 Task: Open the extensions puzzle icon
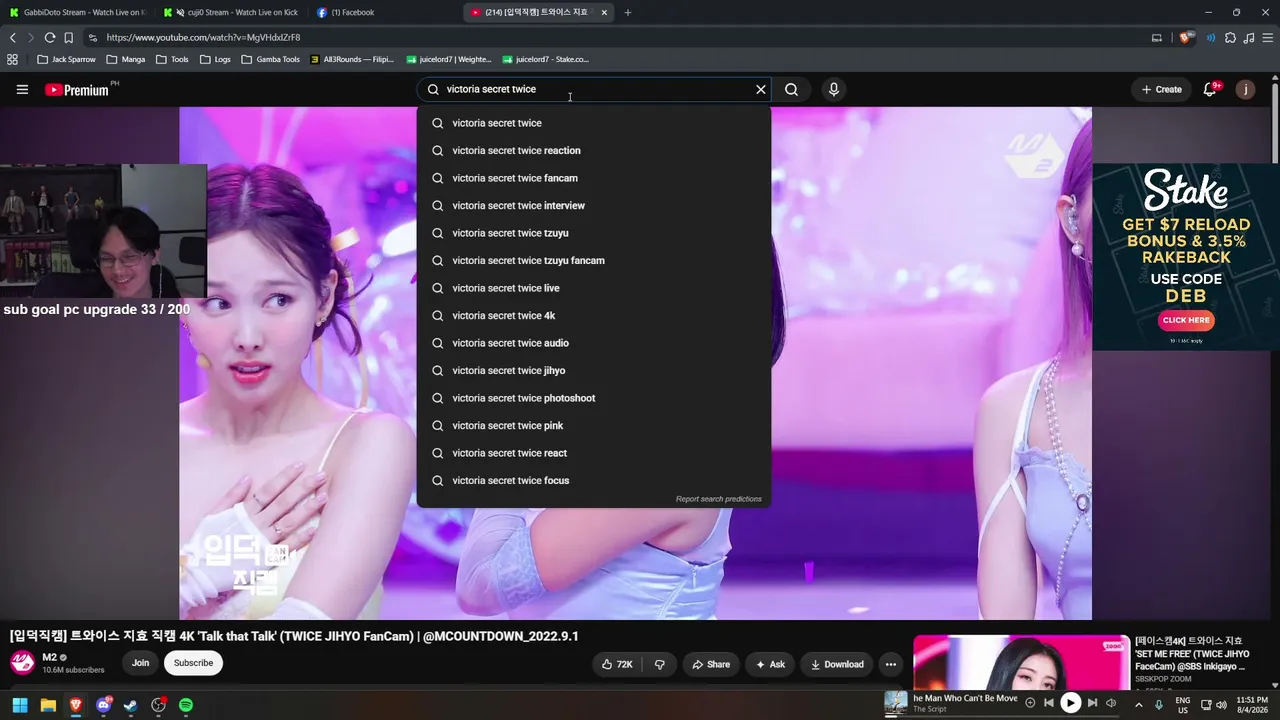click(1230, 37)
